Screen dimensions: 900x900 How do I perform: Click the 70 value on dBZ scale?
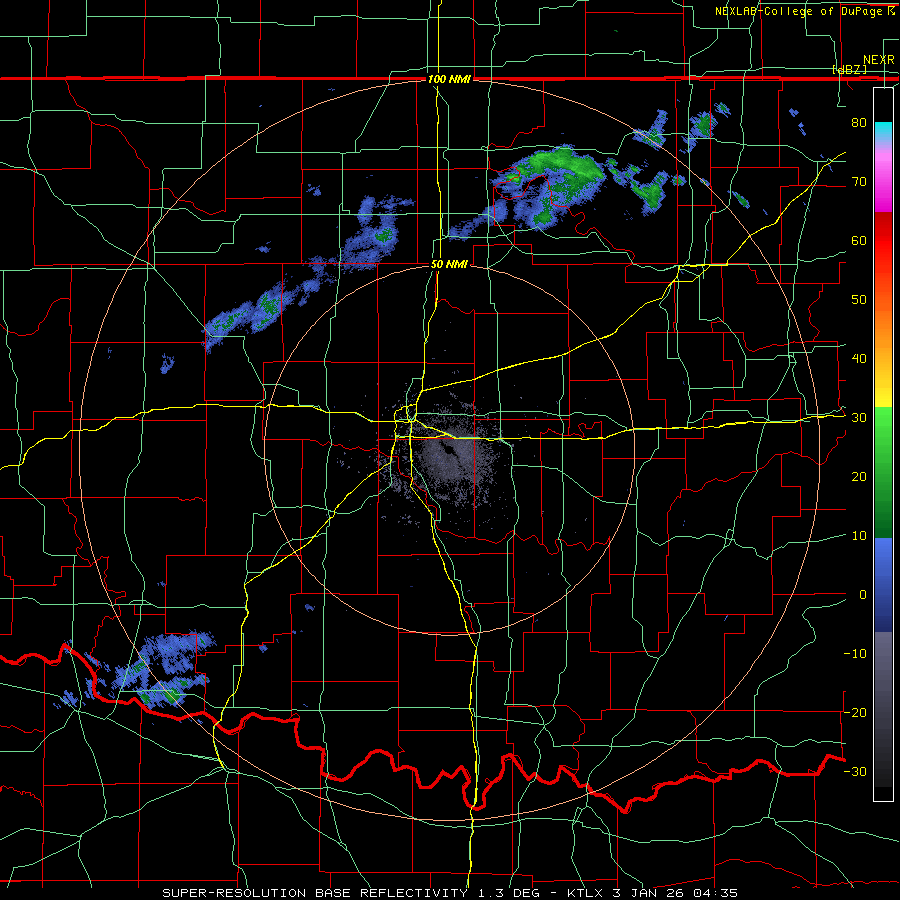tap(859, 182)
